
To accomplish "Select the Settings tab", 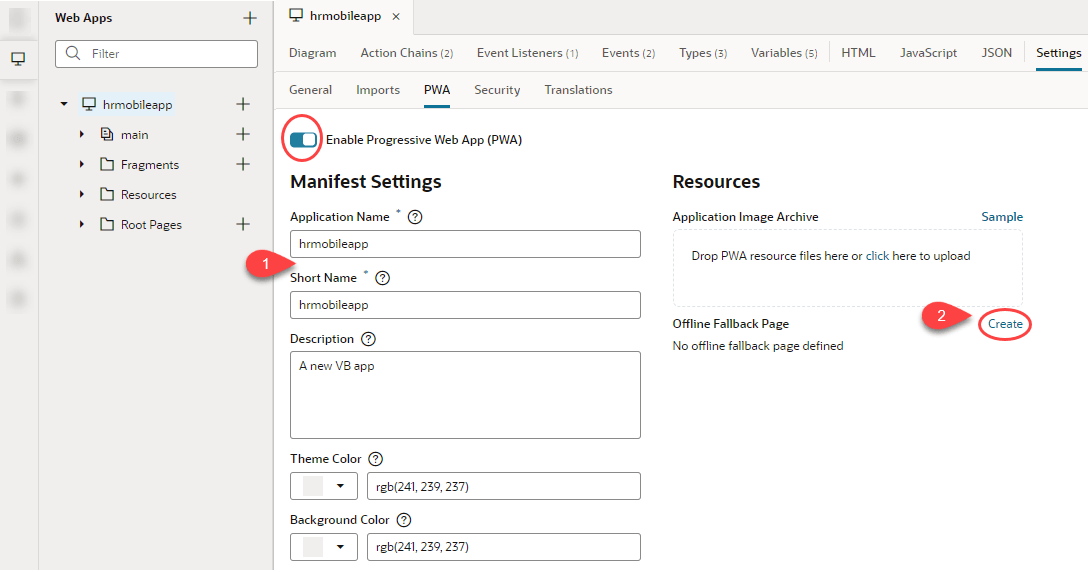I will coord(1058,53).
